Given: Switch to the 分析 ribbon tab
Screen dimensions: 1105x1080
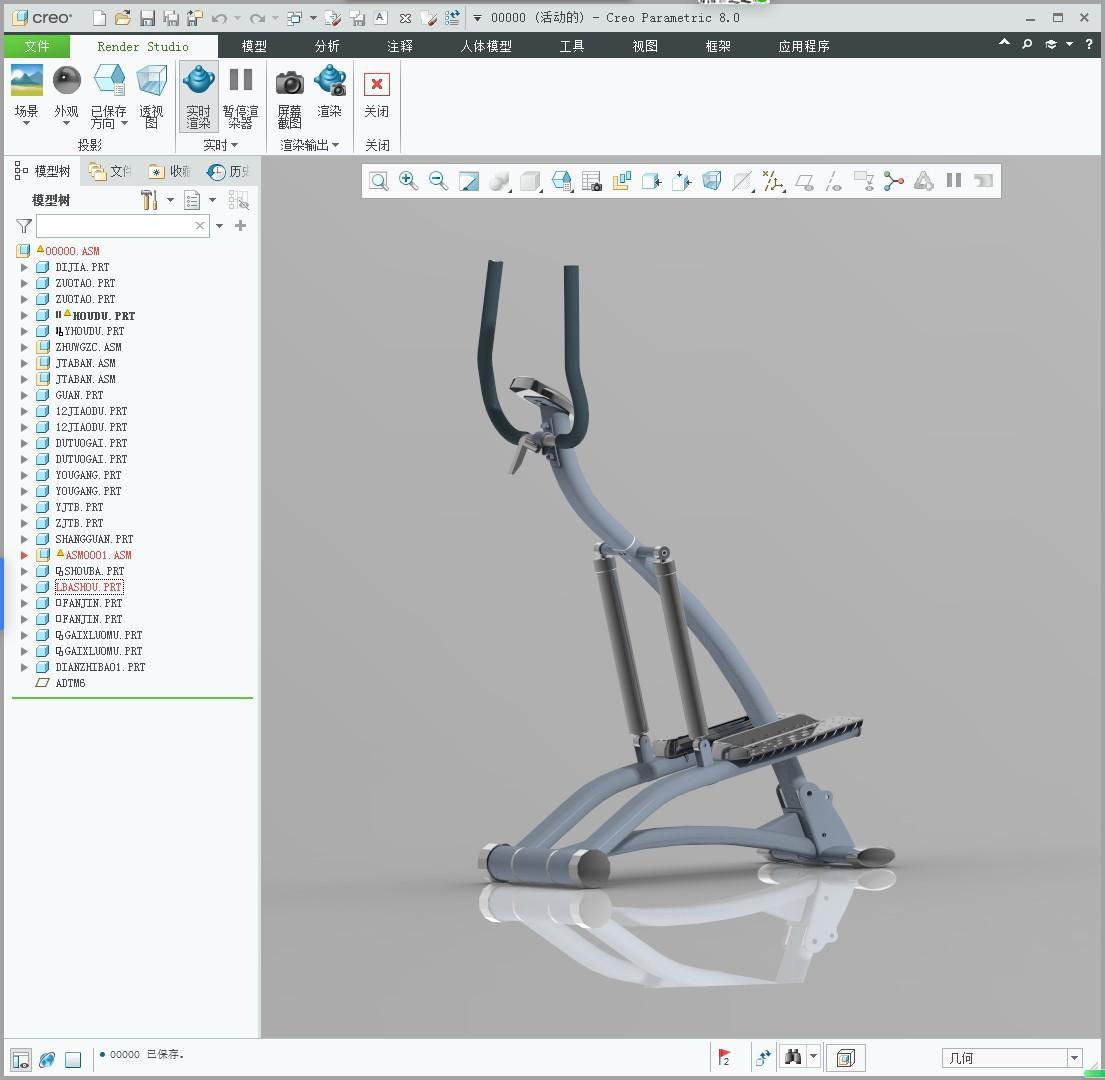Looking at the screenshot, I should tap(327, 46).
